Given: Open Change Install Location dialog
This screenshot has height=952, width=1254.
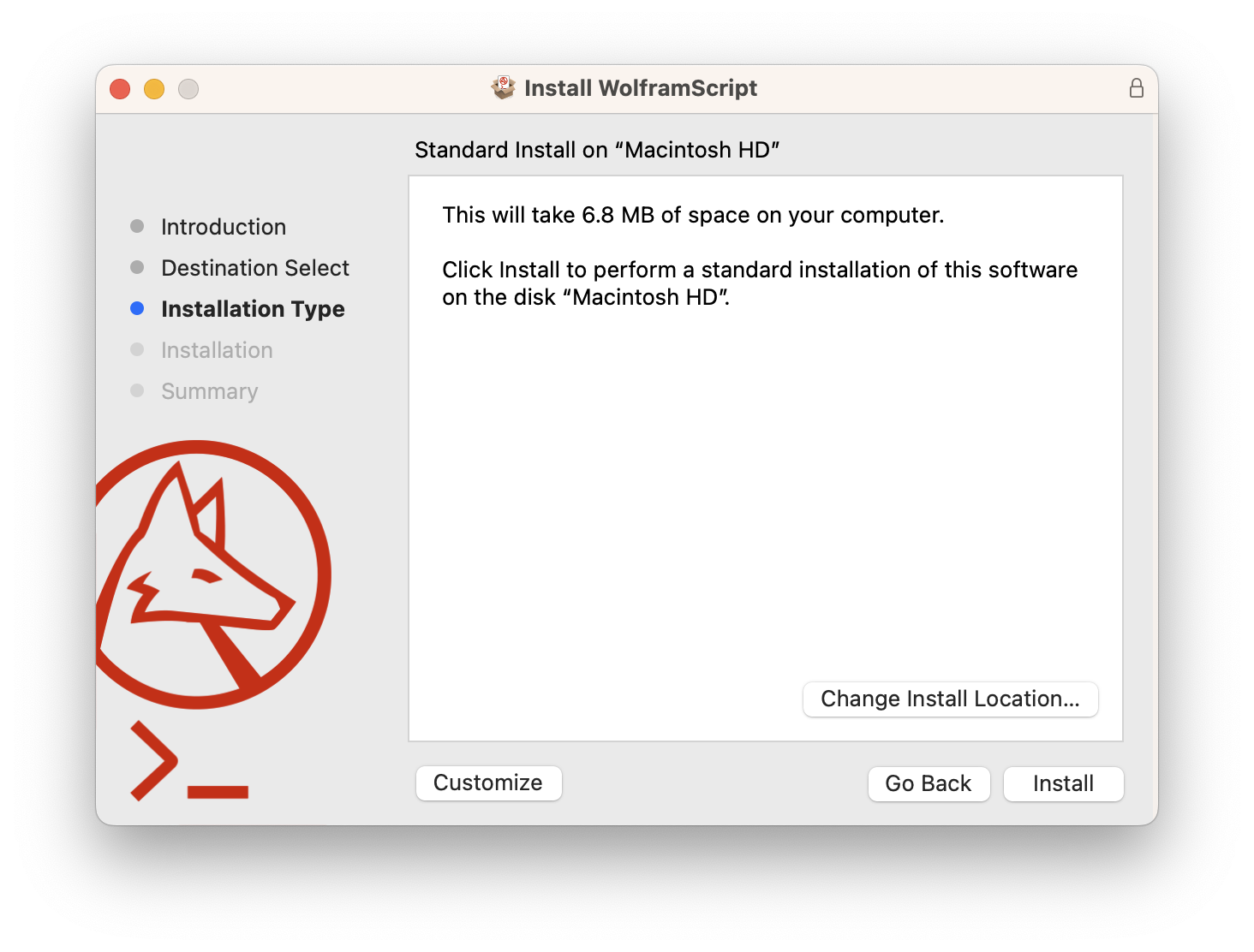Looking at the screenshot, I should [950, 699].
